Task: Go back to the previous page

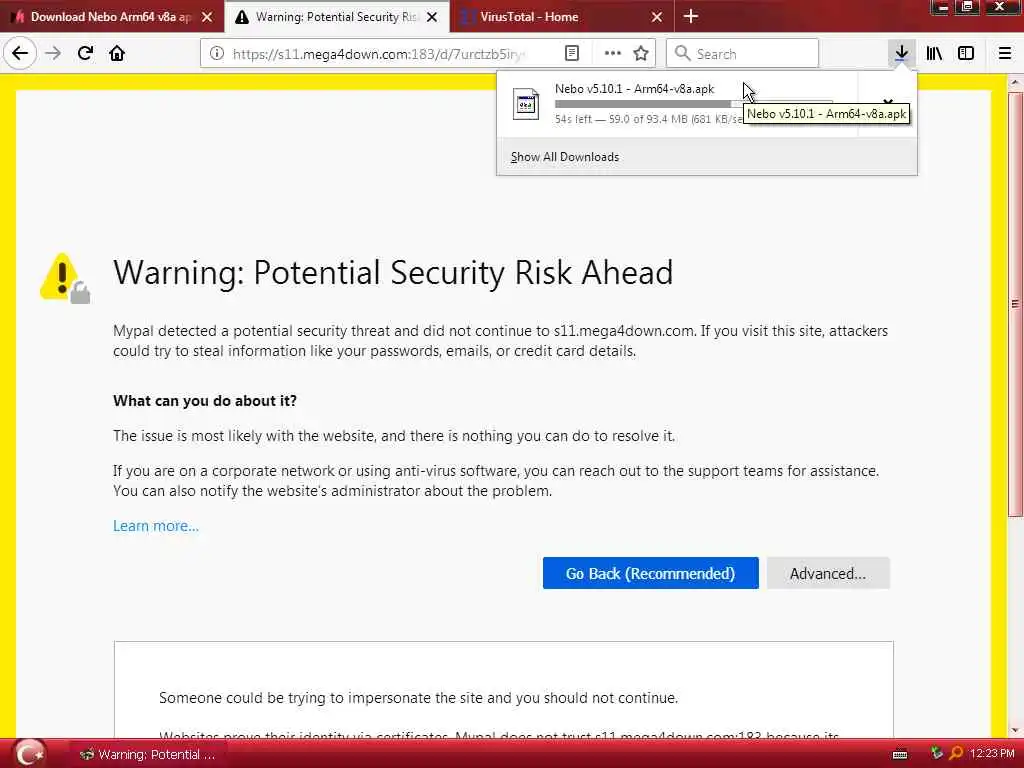Action: tap(20, 53)
